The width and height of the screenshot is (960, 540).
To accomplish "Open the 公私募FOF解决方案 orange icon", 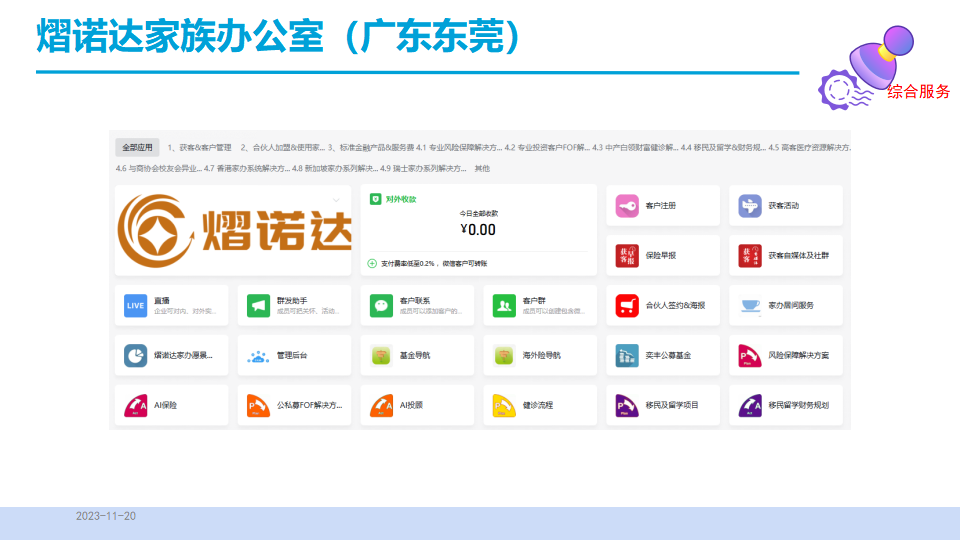I will 258,405.
